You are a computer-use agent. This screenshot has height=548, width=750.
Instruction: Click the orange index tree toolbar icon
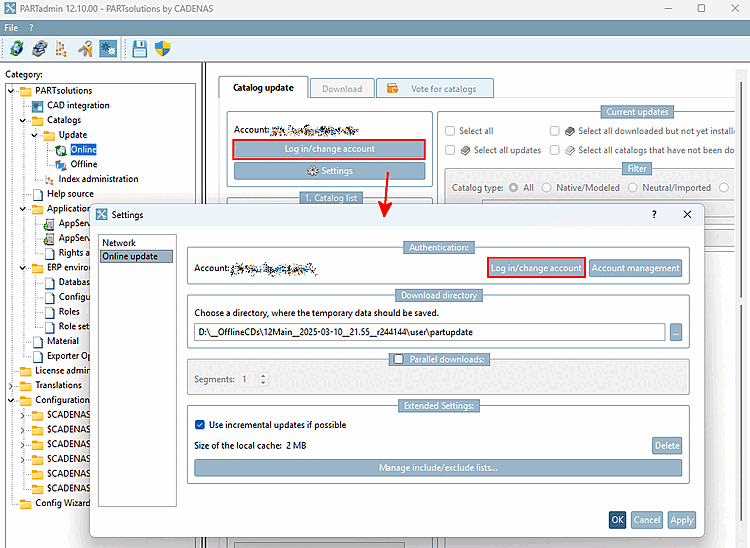pos(61,48)
